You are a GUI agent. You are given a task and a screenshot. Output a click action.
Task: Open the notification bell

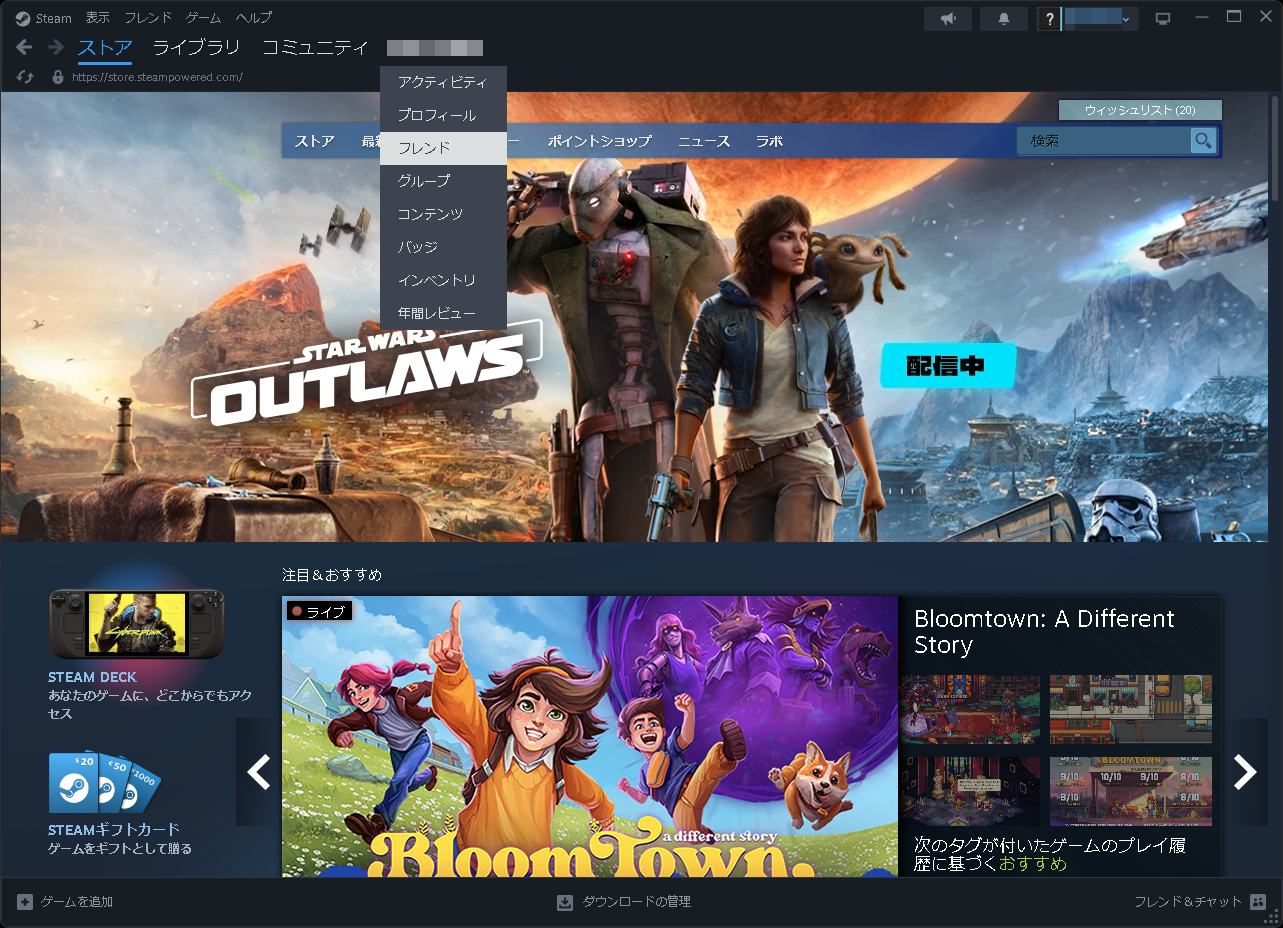coord(1004,19)
